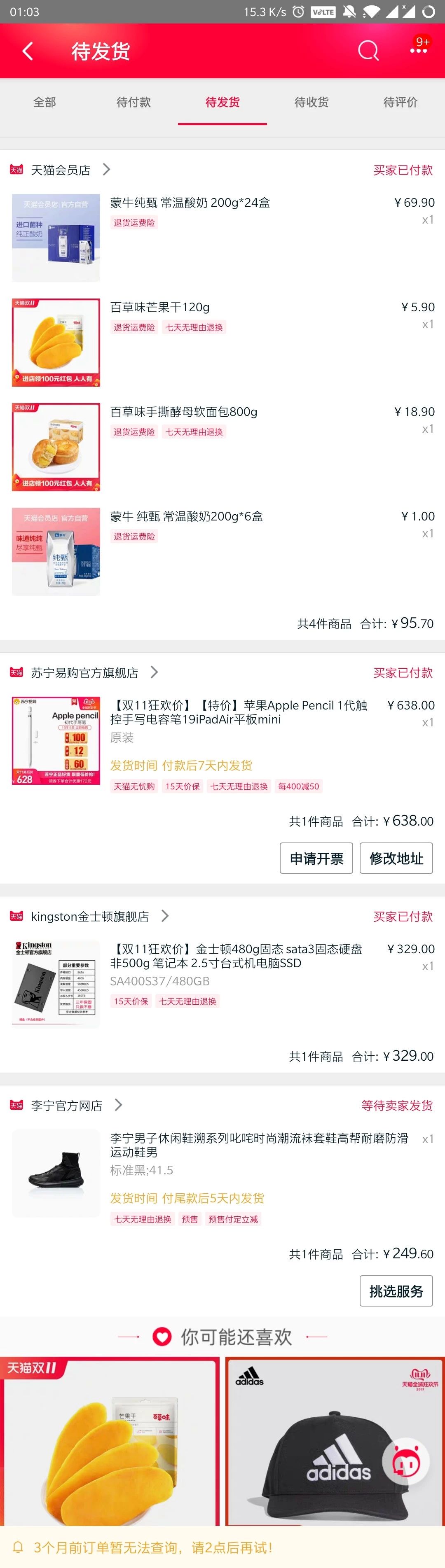Expand 天猫会员店 store chevron
Screen dimensions: 445x1568
pyautogui.click(x=107, y=169)
